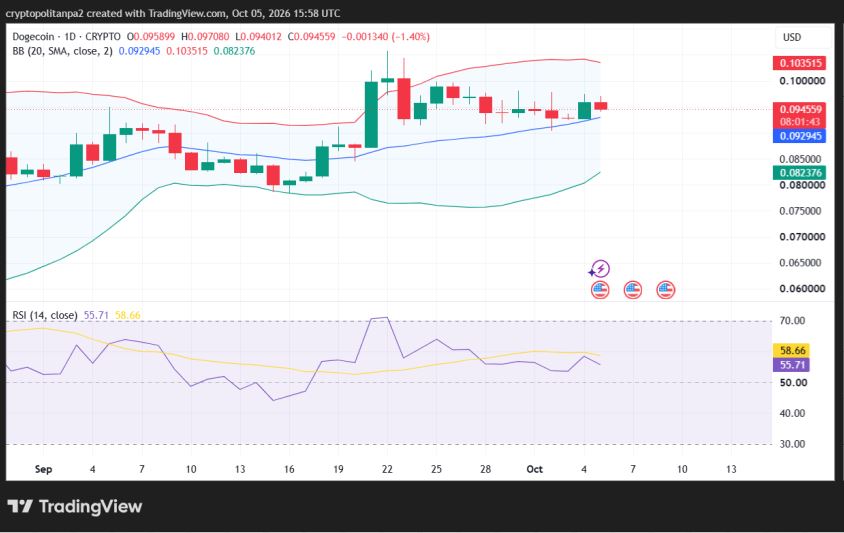The height and width of the screenshot is (533, 844).
Task: Click the 0.085000 price level
Action: [800, 159]
